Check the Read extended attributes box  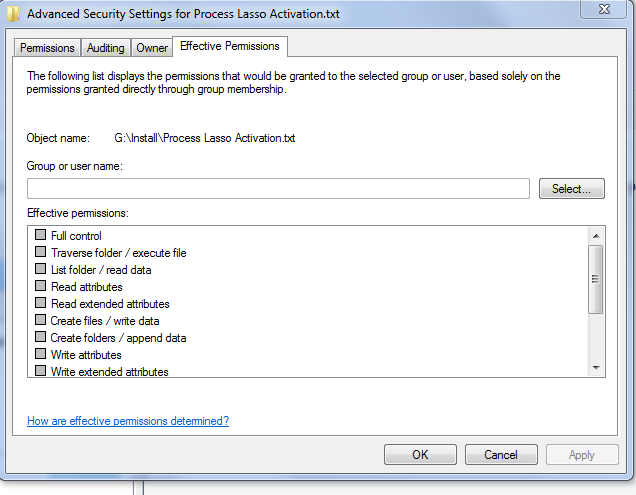pyautogui.click(x=41, y=304)
